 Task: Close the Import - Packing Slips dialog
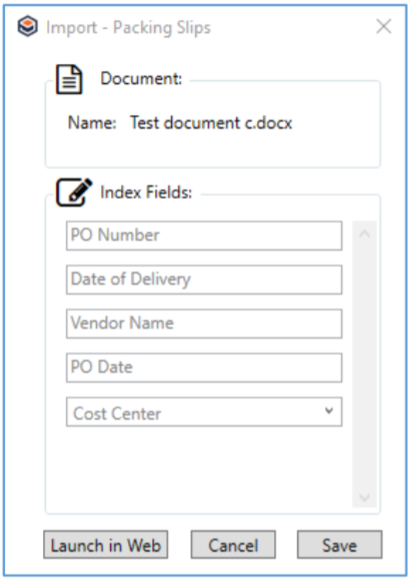coord(384,26)
